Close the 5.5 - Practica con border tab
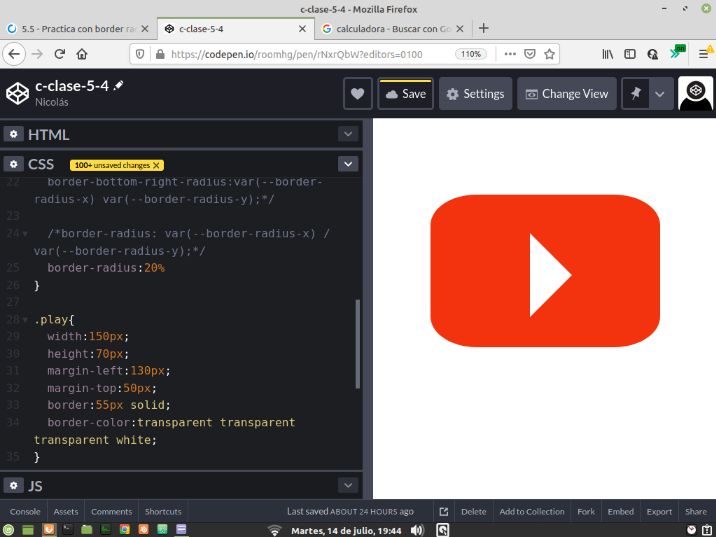 (145, 29)
